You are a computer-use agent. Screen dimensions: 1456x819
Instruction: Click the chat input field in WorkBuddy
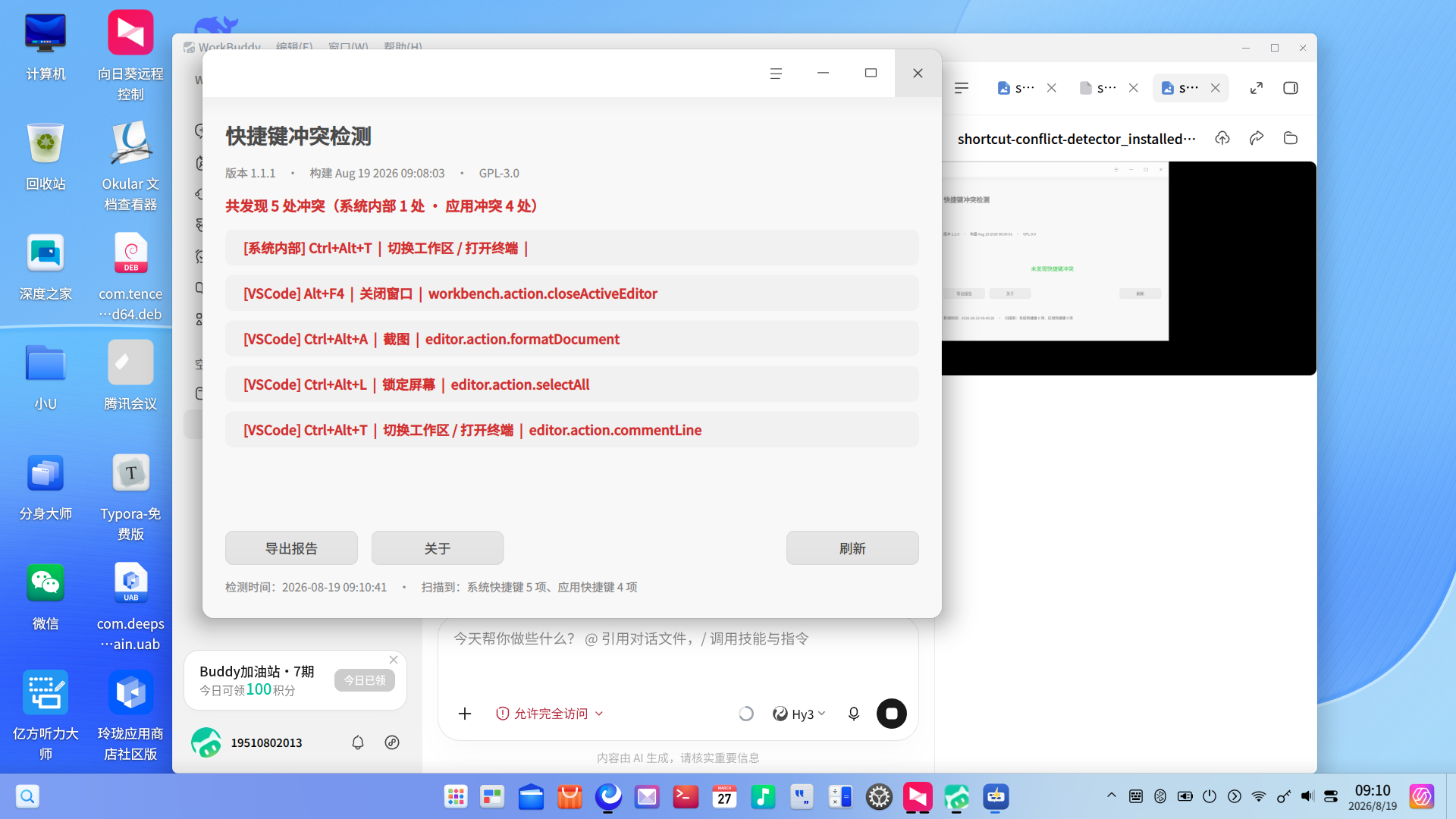coord(678,639)
